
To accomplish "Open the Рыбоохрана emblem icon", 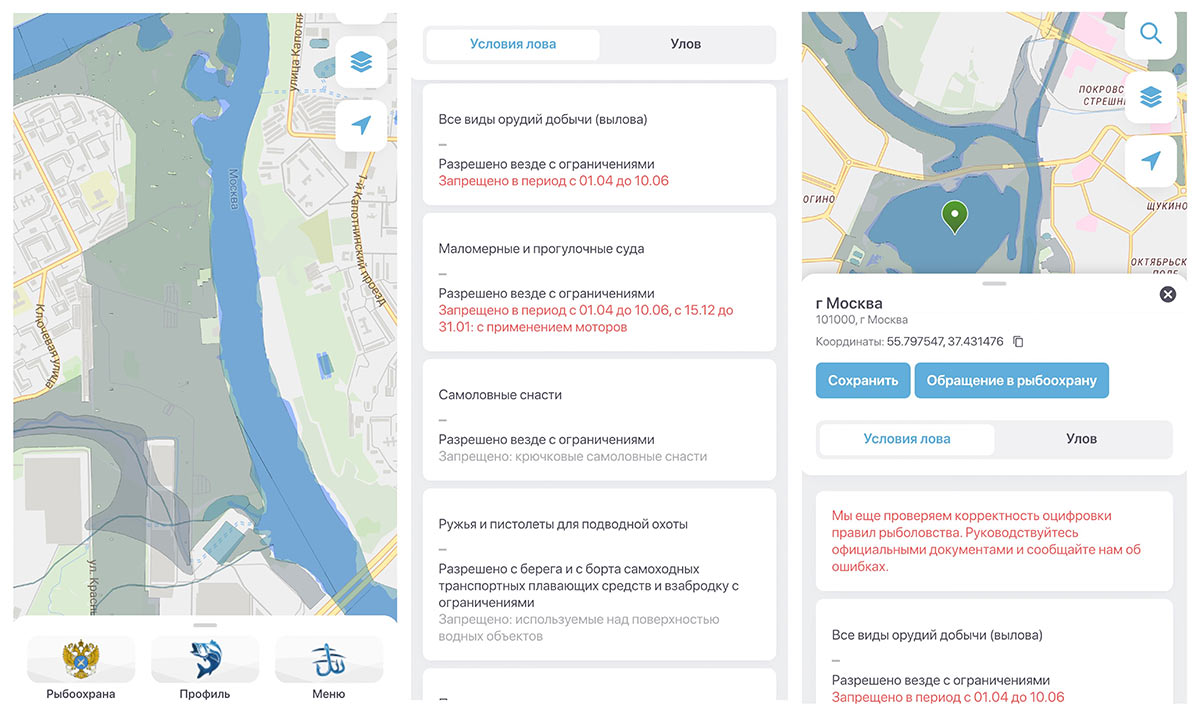I will coord(81,659).
